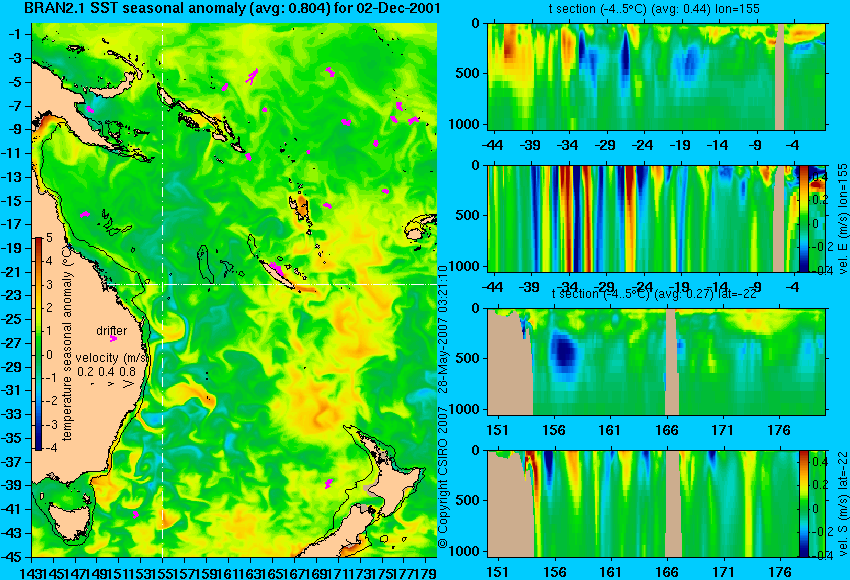Click the 't section ... lat=-22' panel title

[x=654, y=293]
